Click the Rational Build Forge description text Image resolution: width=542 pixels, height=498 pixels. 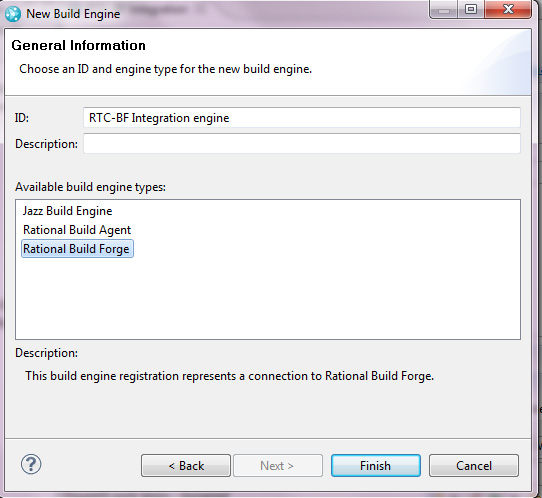coord(229,376)
